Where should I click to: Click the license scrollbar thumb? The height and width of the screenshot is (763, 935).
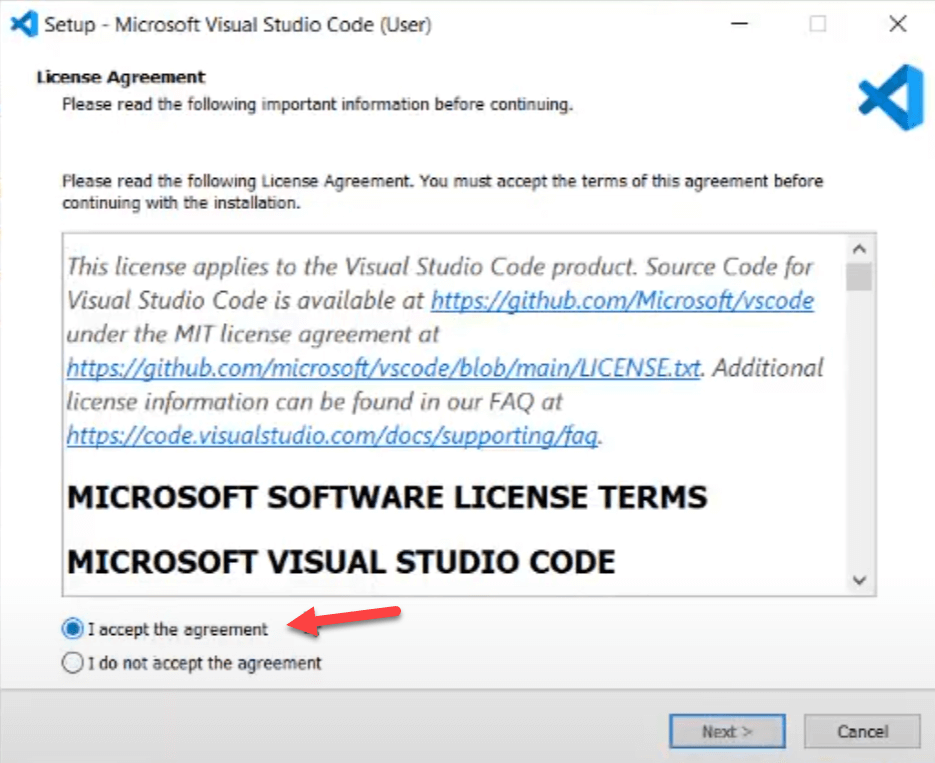point(858,276)
